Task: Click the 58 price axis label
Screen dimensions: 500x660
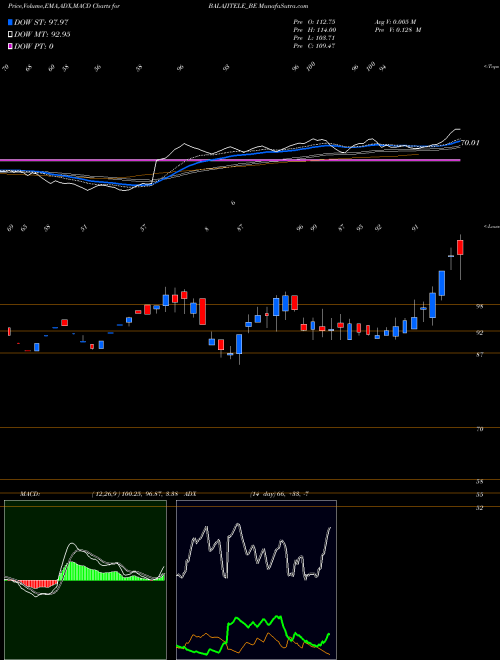Action: point(479,482)
